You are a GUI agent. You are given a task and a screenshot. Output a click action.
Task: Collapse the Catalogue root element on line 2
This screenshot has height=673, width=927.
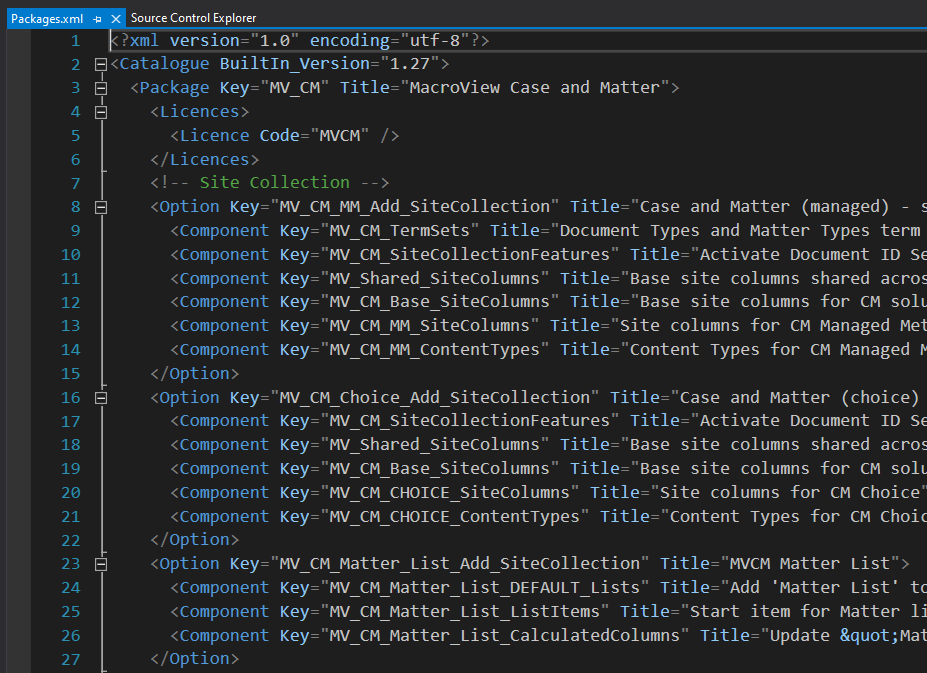[102, 63]
